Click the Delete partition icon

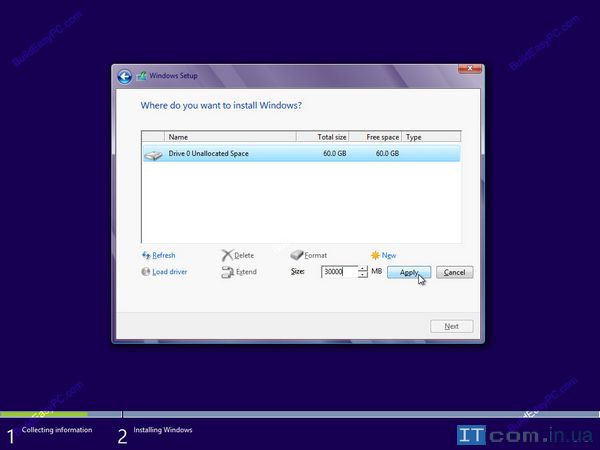(227, 256)
